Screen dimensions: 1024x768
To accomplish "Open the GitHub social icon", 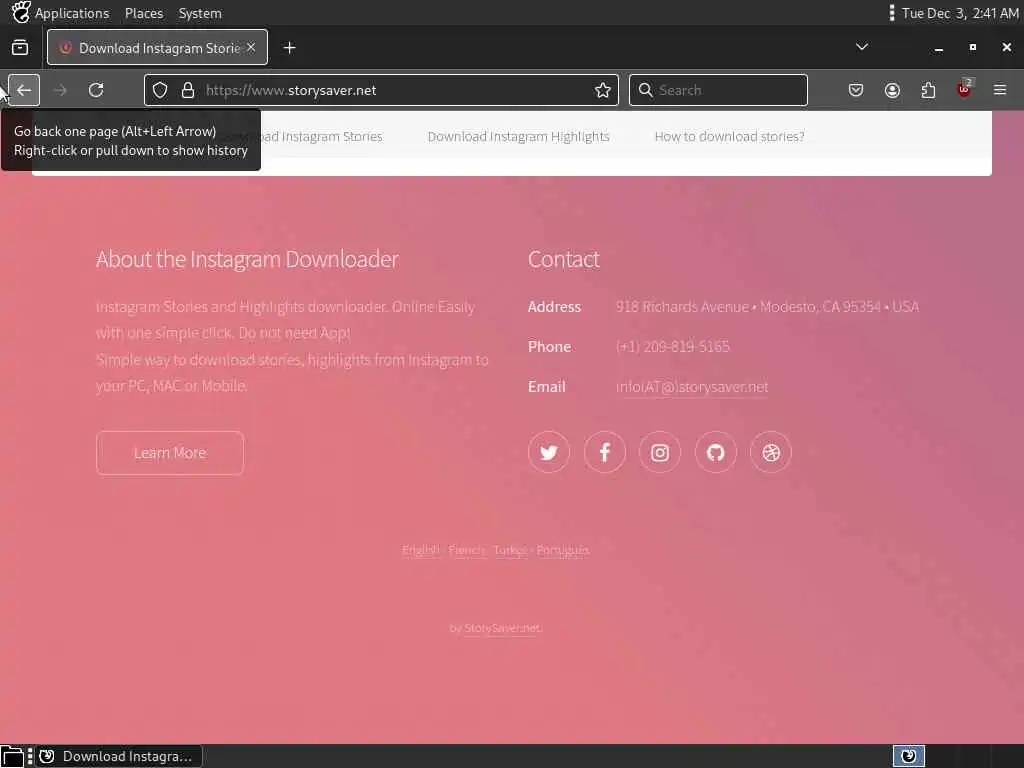I will 715,452.
